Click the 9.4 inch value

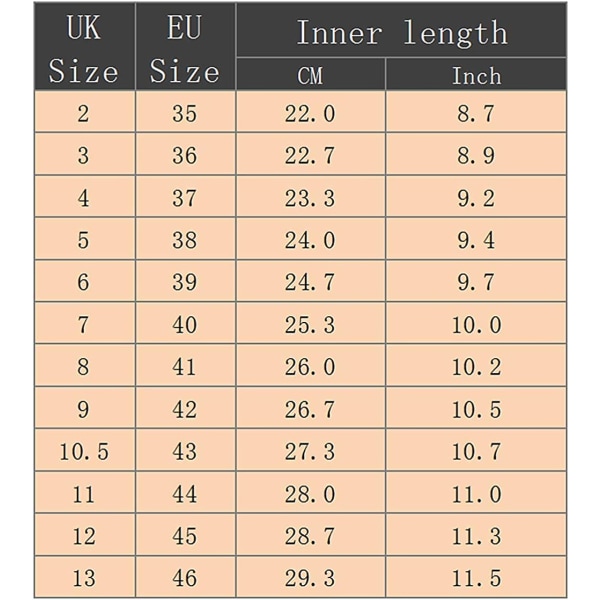click(x=476, y=239)
